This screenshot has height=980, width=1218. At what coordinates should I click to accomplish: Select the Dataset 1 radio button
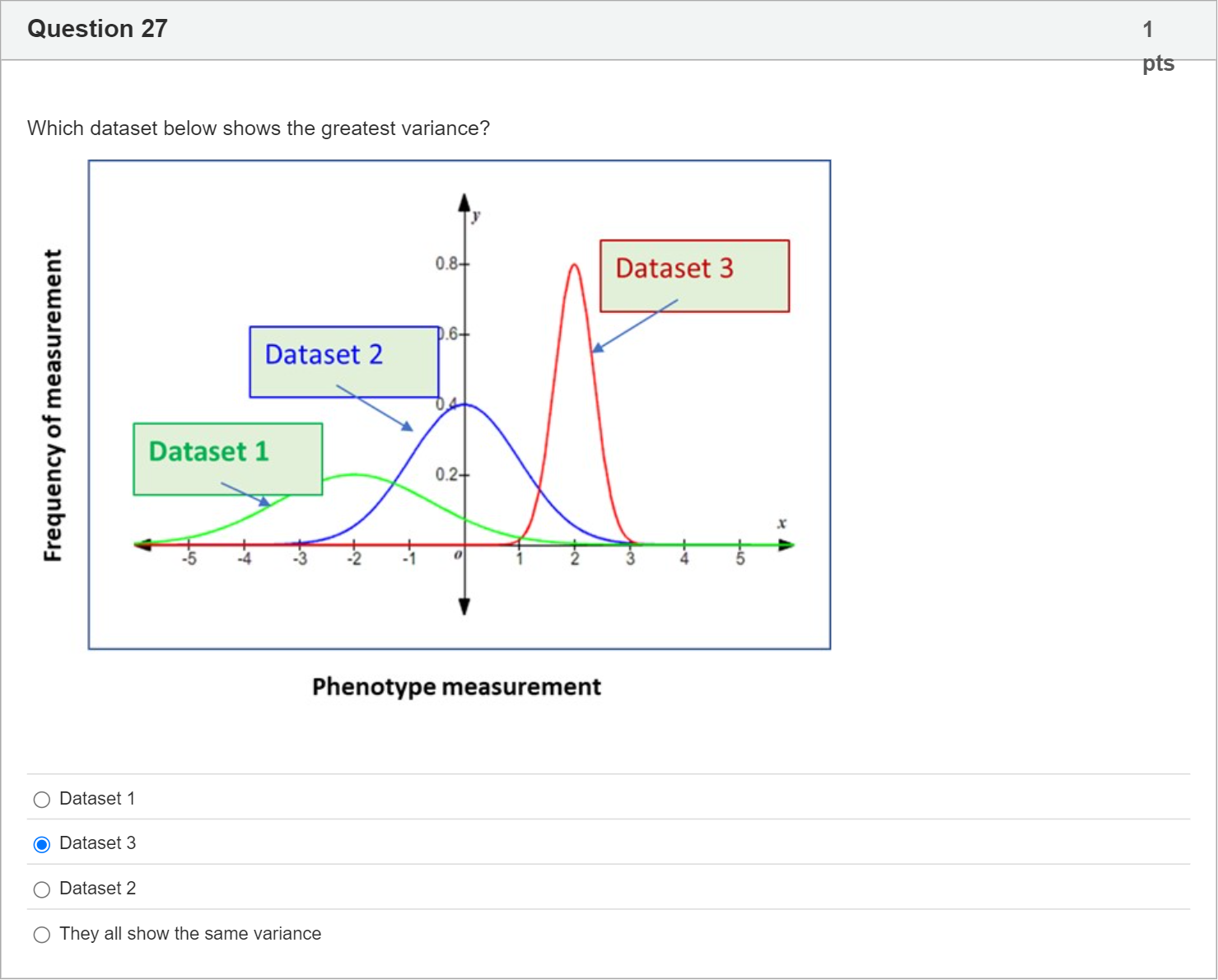click(42, 800)
